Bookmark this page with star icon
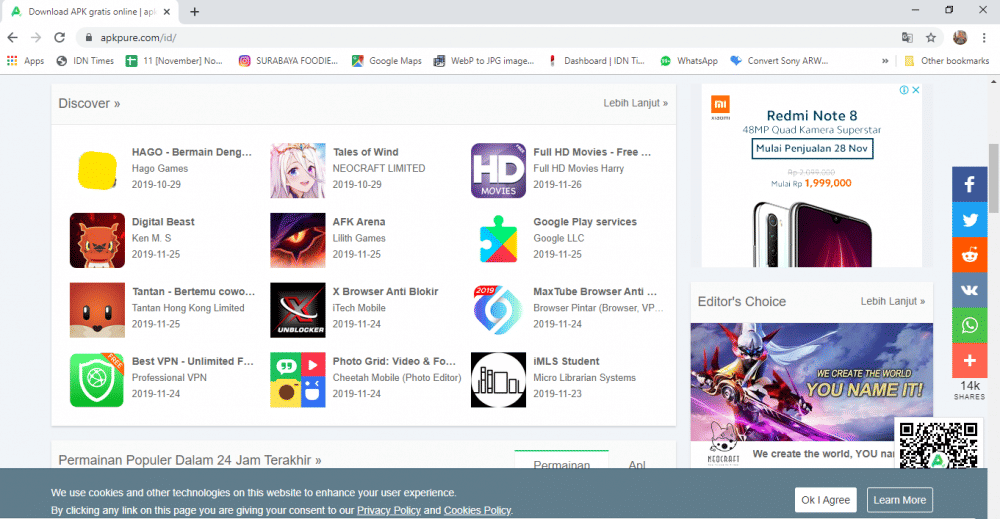1000x519 pixels. [x=931, y=37]
